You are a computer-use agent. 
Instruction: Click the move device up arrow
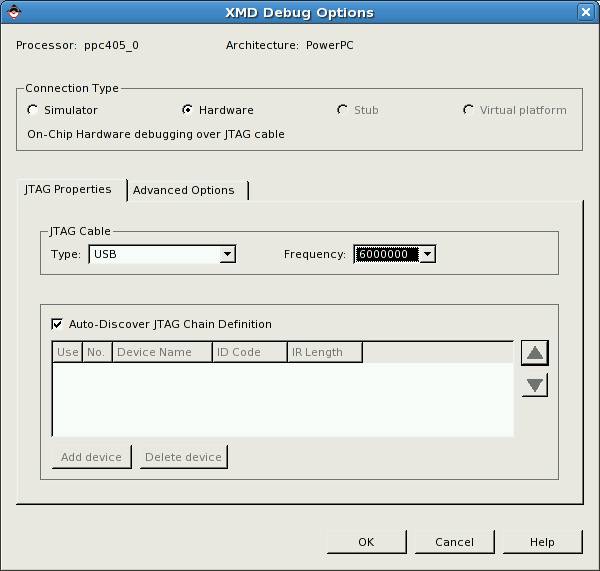(535, 352)
